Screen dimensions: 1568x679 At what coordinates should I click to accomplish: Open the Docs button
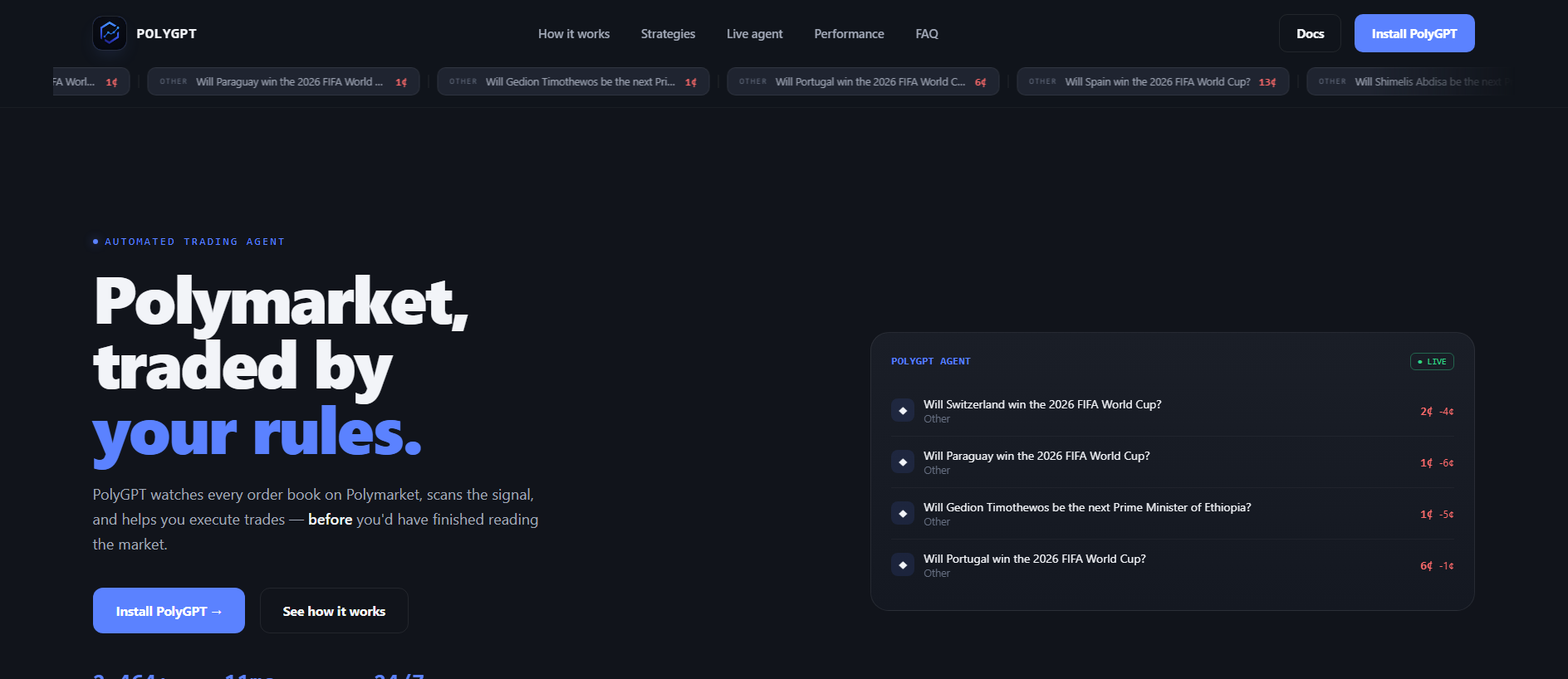tap(1310, 33)
